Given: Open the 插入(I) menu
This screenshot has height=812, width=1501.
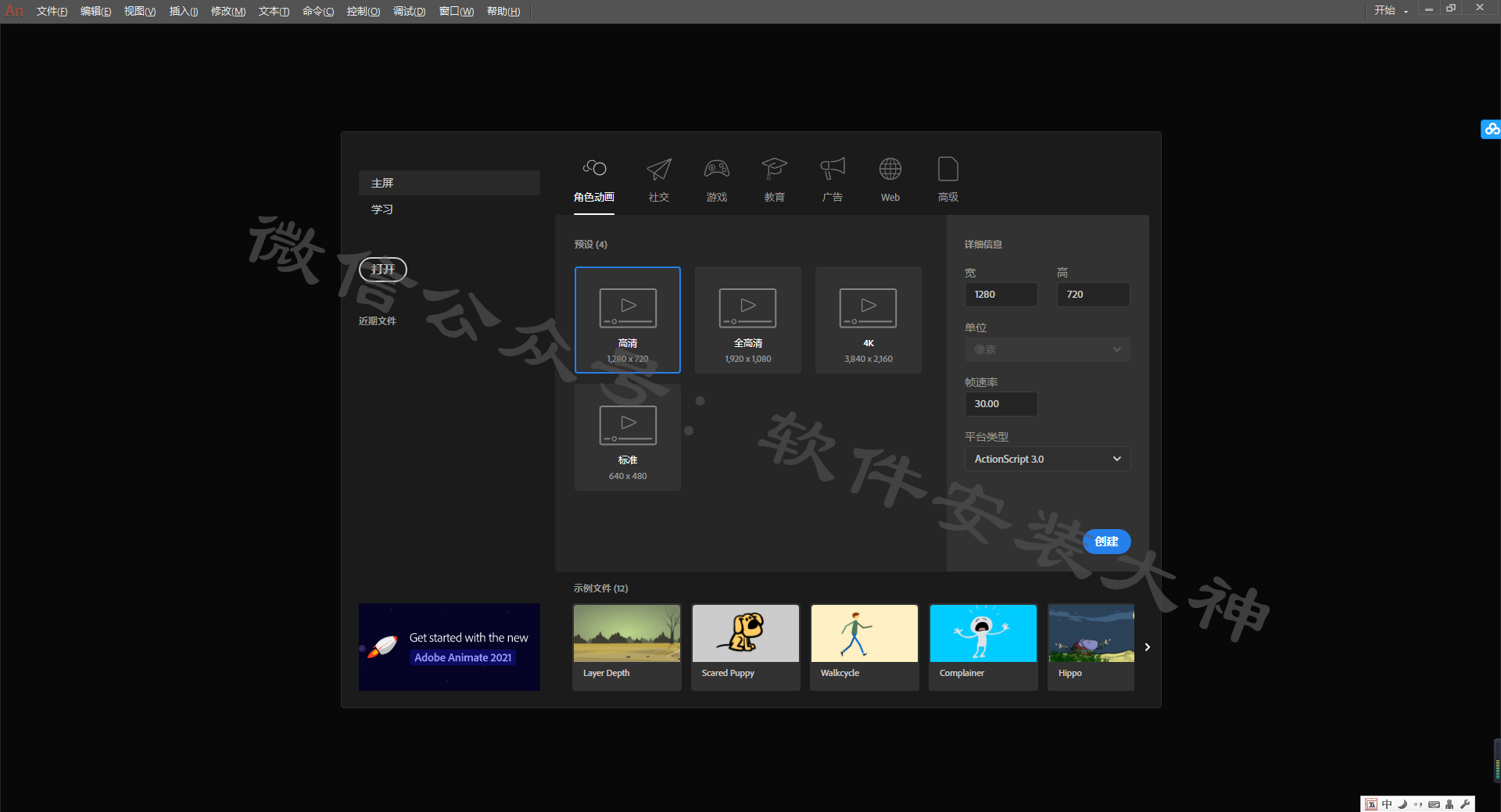Looking at the screenshot, I should click(x=184, y=11).
